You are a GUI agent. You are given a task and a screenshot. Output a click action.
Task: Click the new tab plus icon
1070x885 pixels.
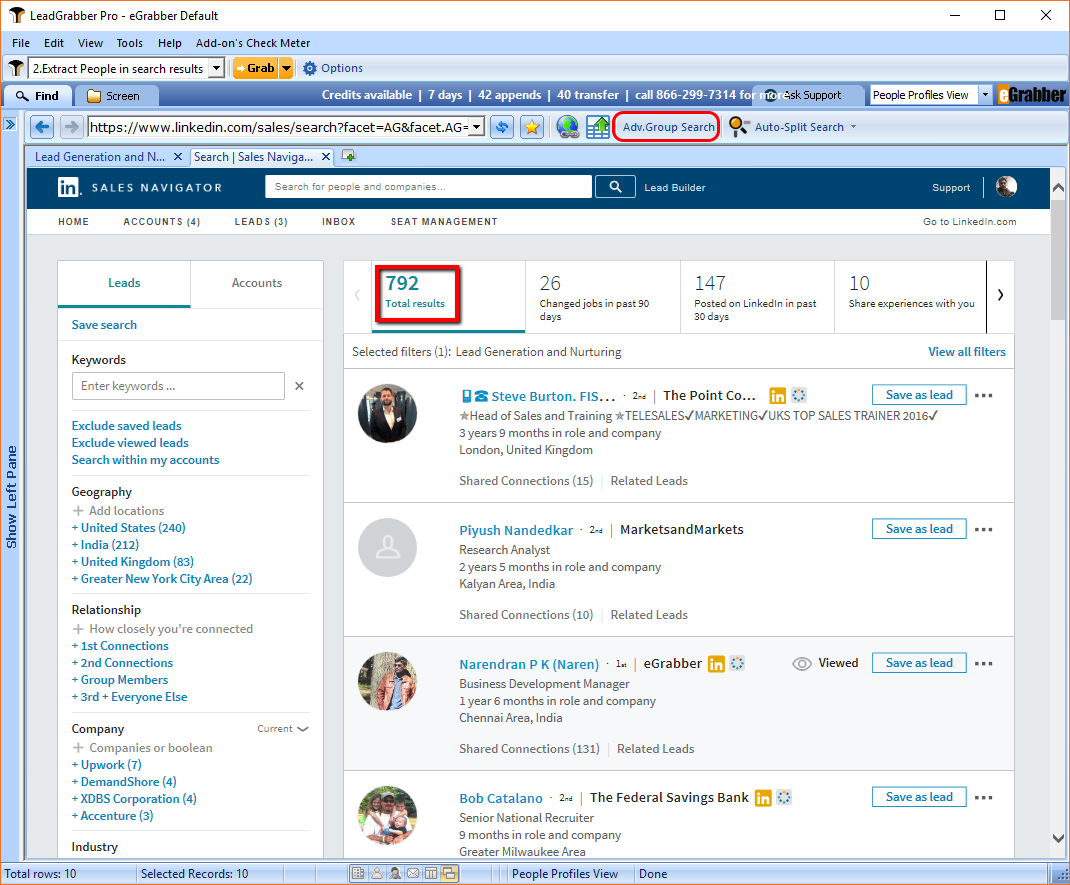point(349,156)
